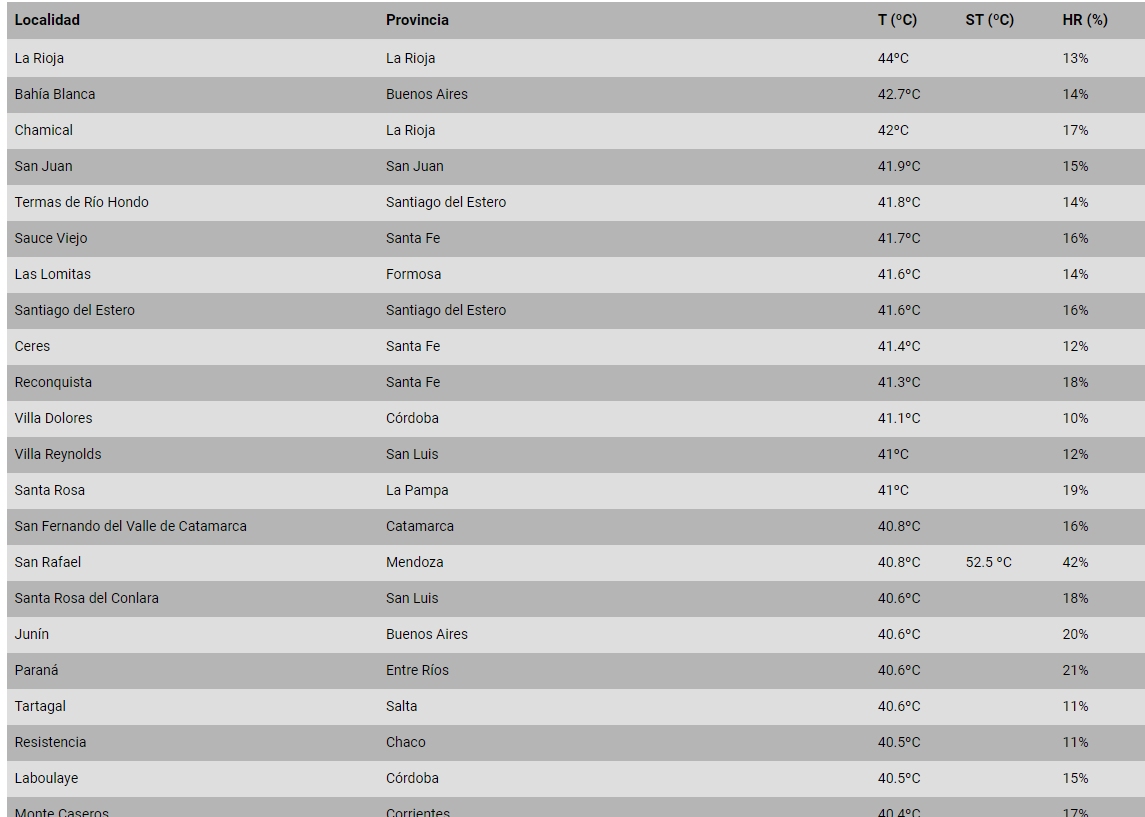Select the Bahía Blanca locality cell
Viewport: 1145px width, 817px height.
(55, 94)
